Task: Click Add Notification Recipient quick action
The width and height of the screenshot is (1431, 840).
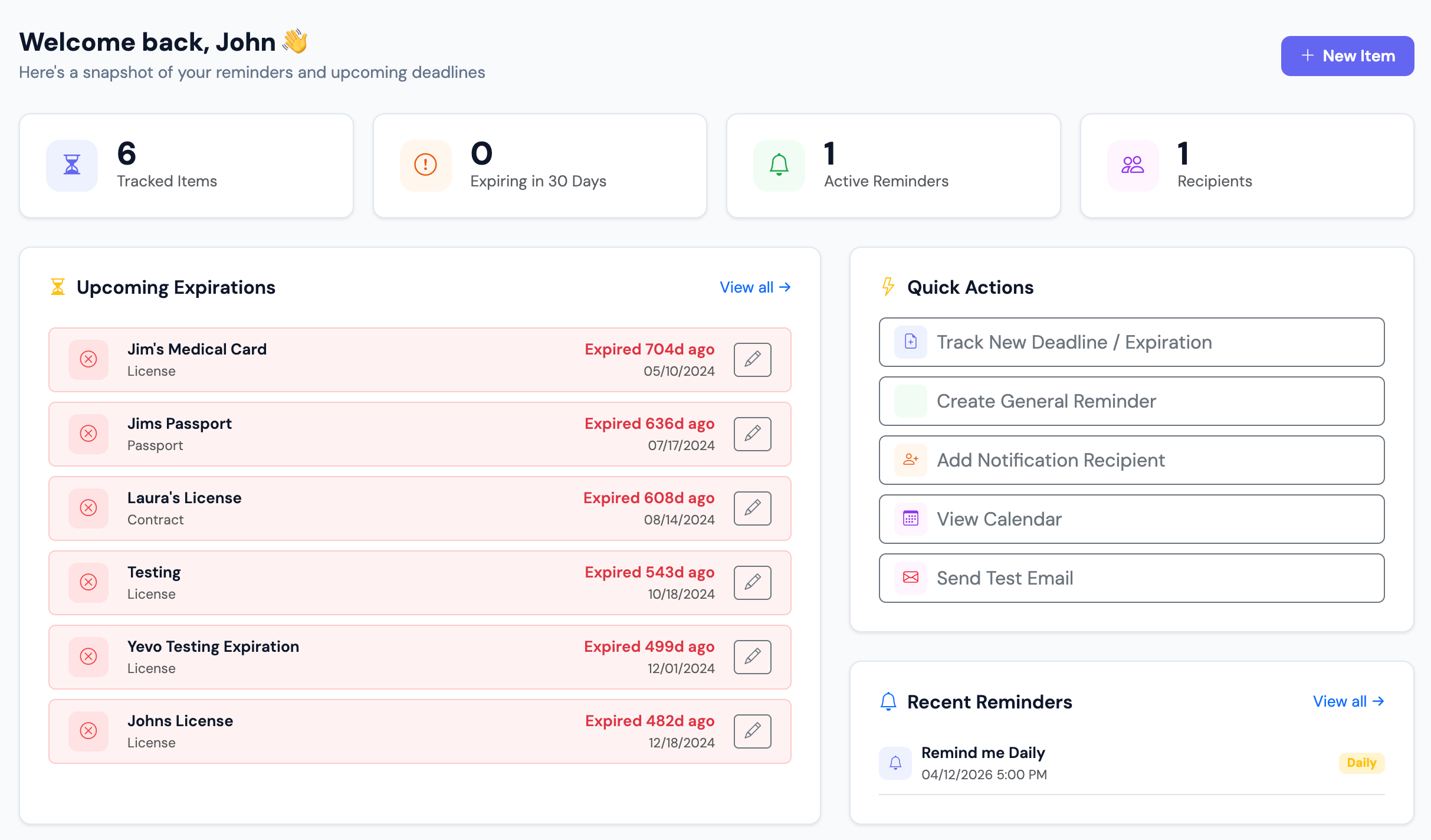Action: pos(1131,460)
